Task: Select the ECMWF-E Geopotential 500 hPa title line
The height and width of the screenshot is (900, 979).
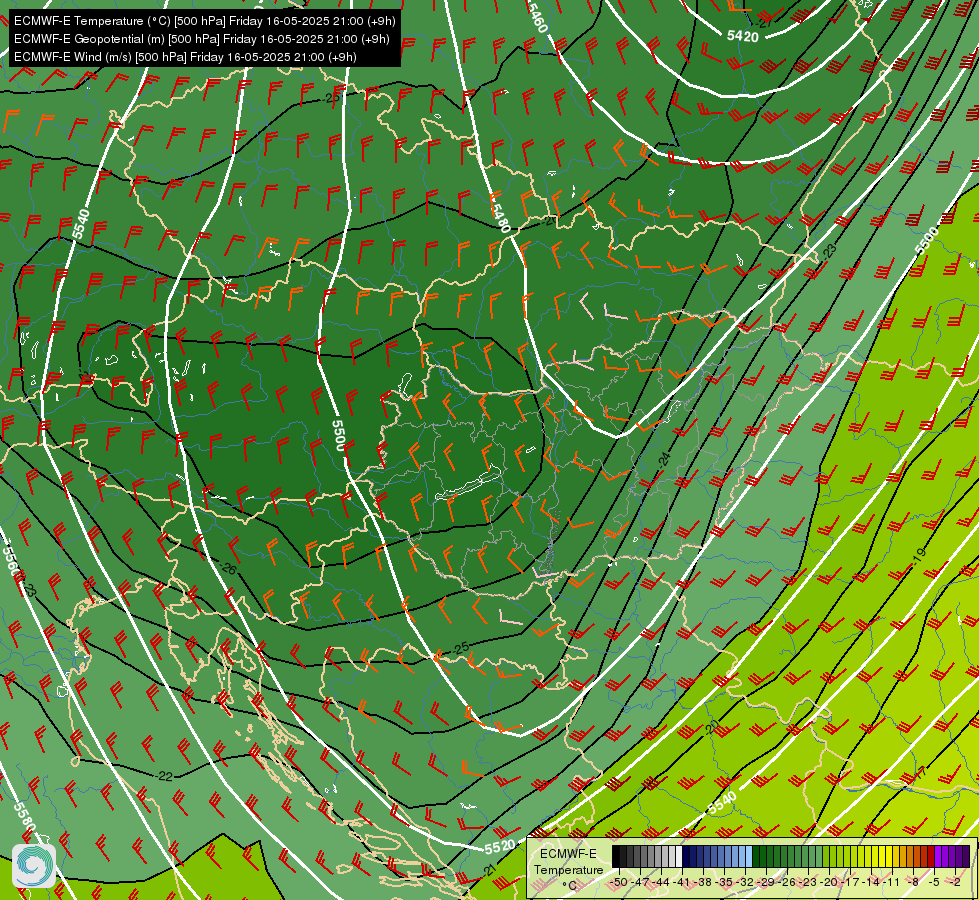Action: pyautogui.click(x=202, y=39)
